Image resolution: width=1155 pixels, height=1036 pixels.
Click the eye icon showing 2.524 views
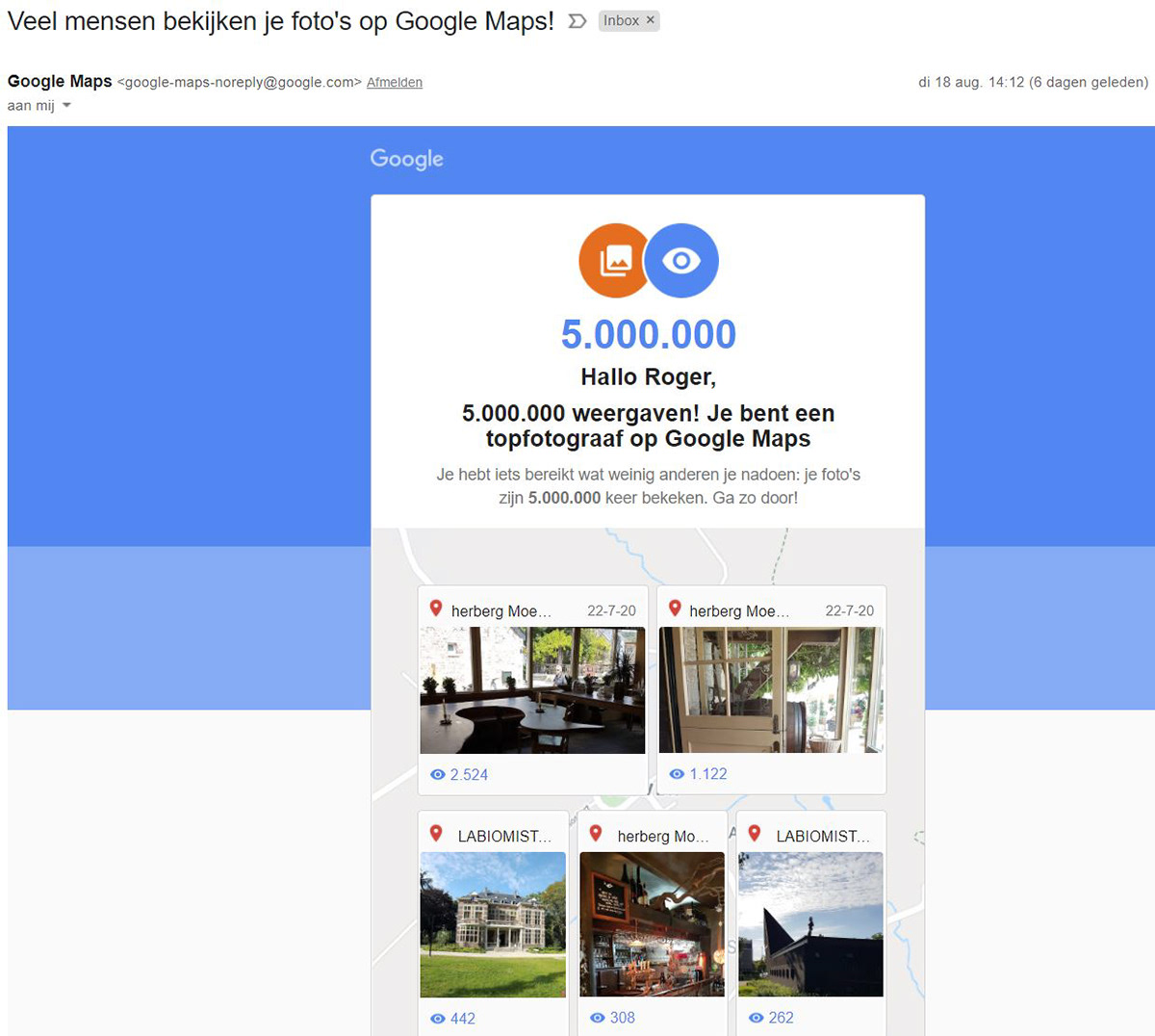pos(436,773)
